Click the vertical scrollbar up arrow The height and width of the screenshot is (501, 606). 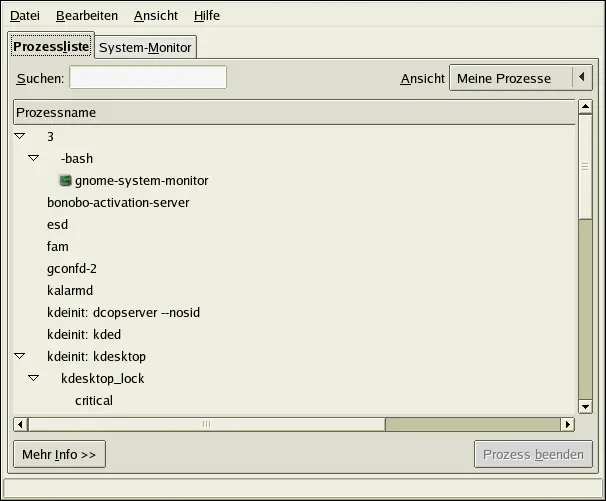click(x=585, y=107)
